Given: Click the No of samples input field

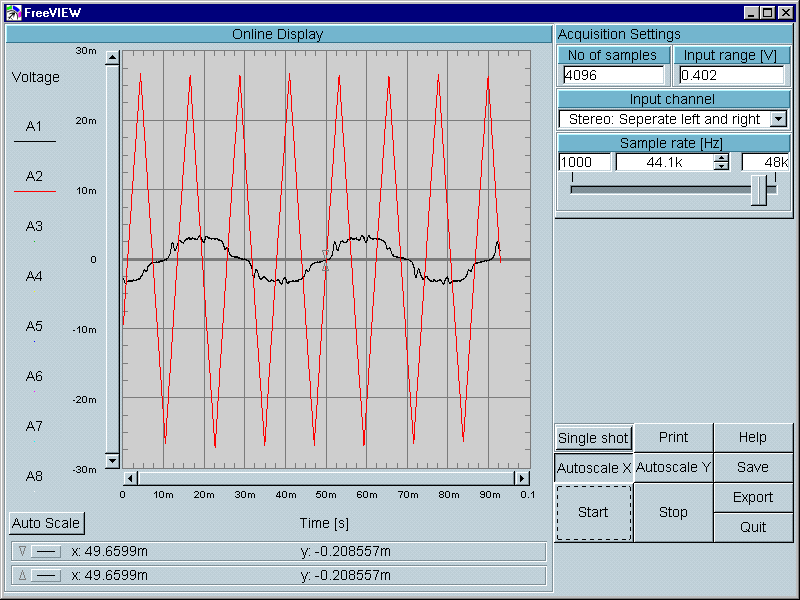Looking at the screenshot, I should 613,75.
